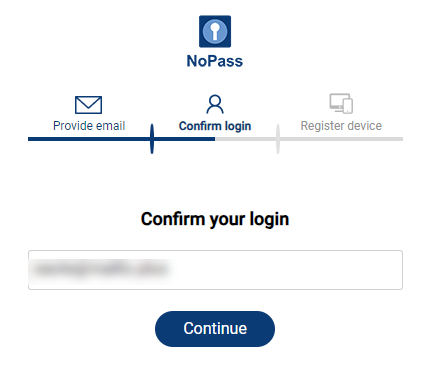Click the white keyhole inside the NoPass logo
Viewport: 437px width, 366px height.
coord(215,32)
